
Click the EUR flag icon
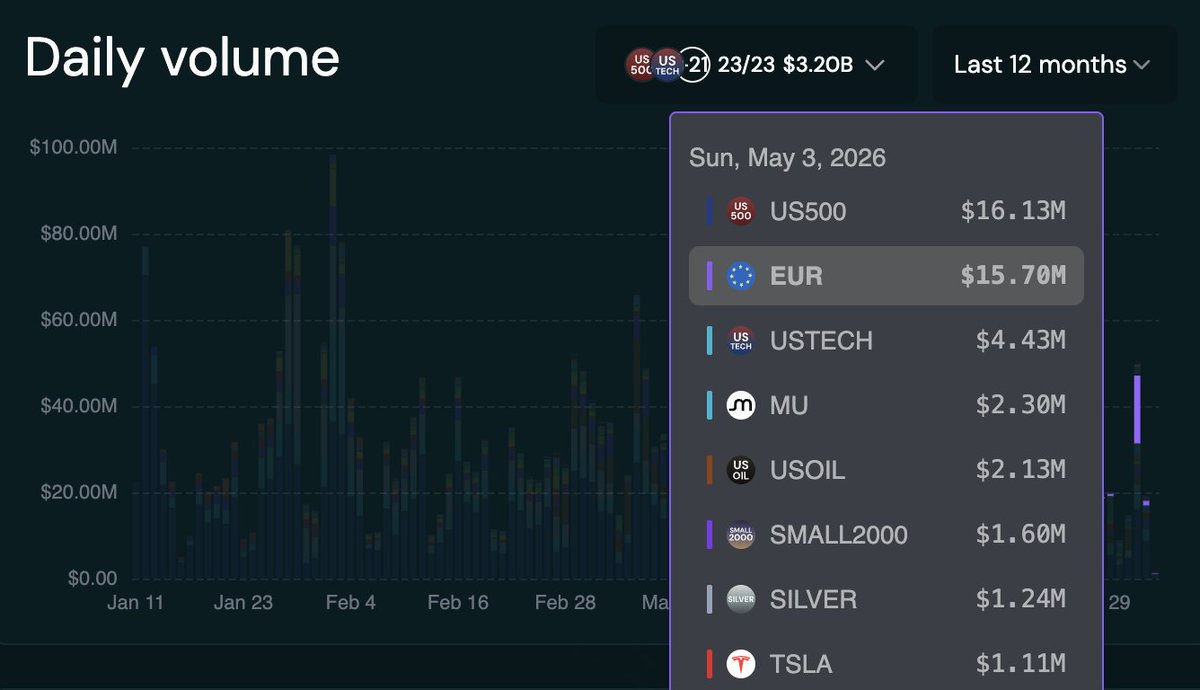click(741, 276)
